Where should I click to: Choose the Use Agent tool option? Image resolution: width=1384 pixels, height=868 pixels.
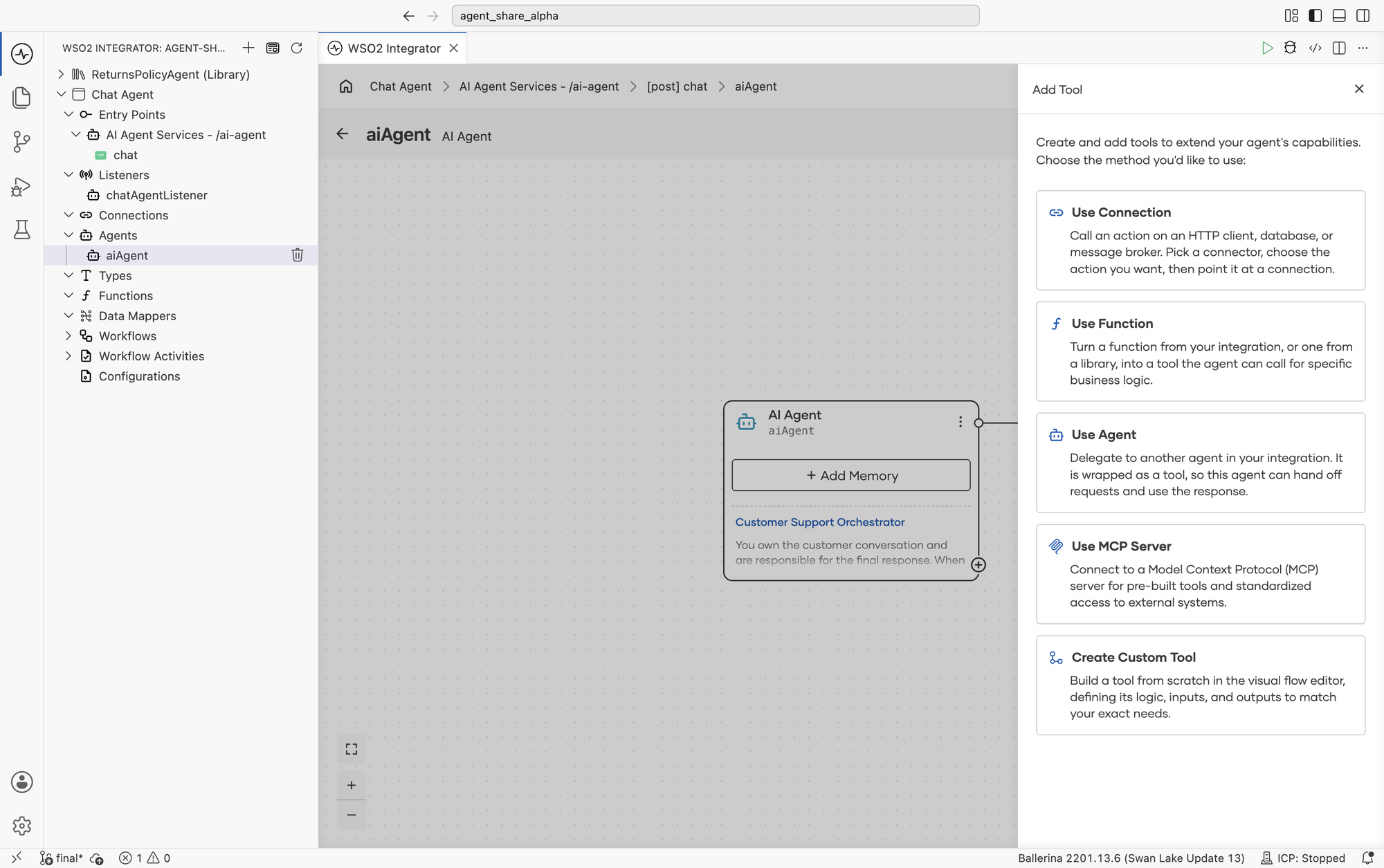coord(1201,463)
